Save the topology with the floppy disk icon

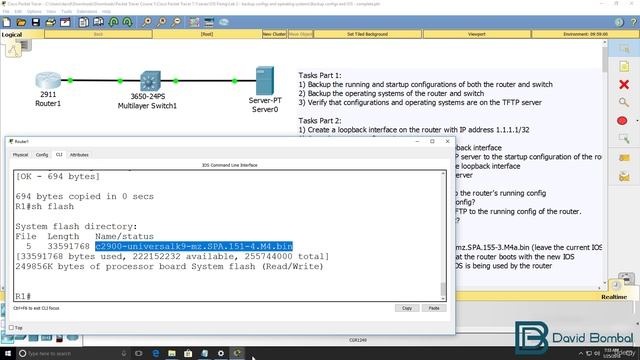pyautogui.click(x=36, y=22)
